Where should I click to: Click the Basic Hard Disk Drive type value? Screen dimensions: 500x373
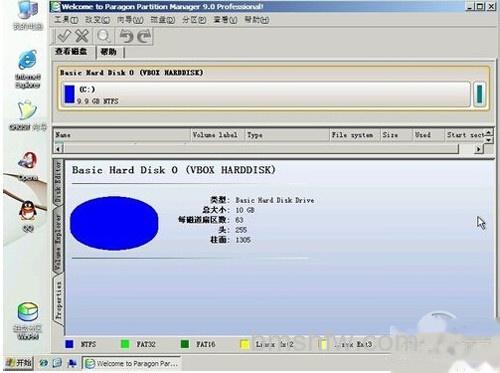pos(275,200)
